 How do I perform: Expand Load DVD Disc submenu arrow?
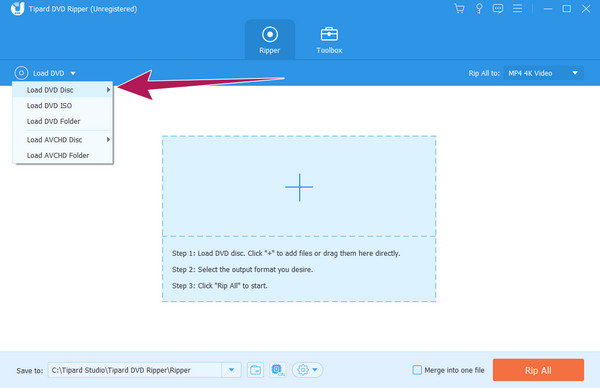click(x=108, y=90)
